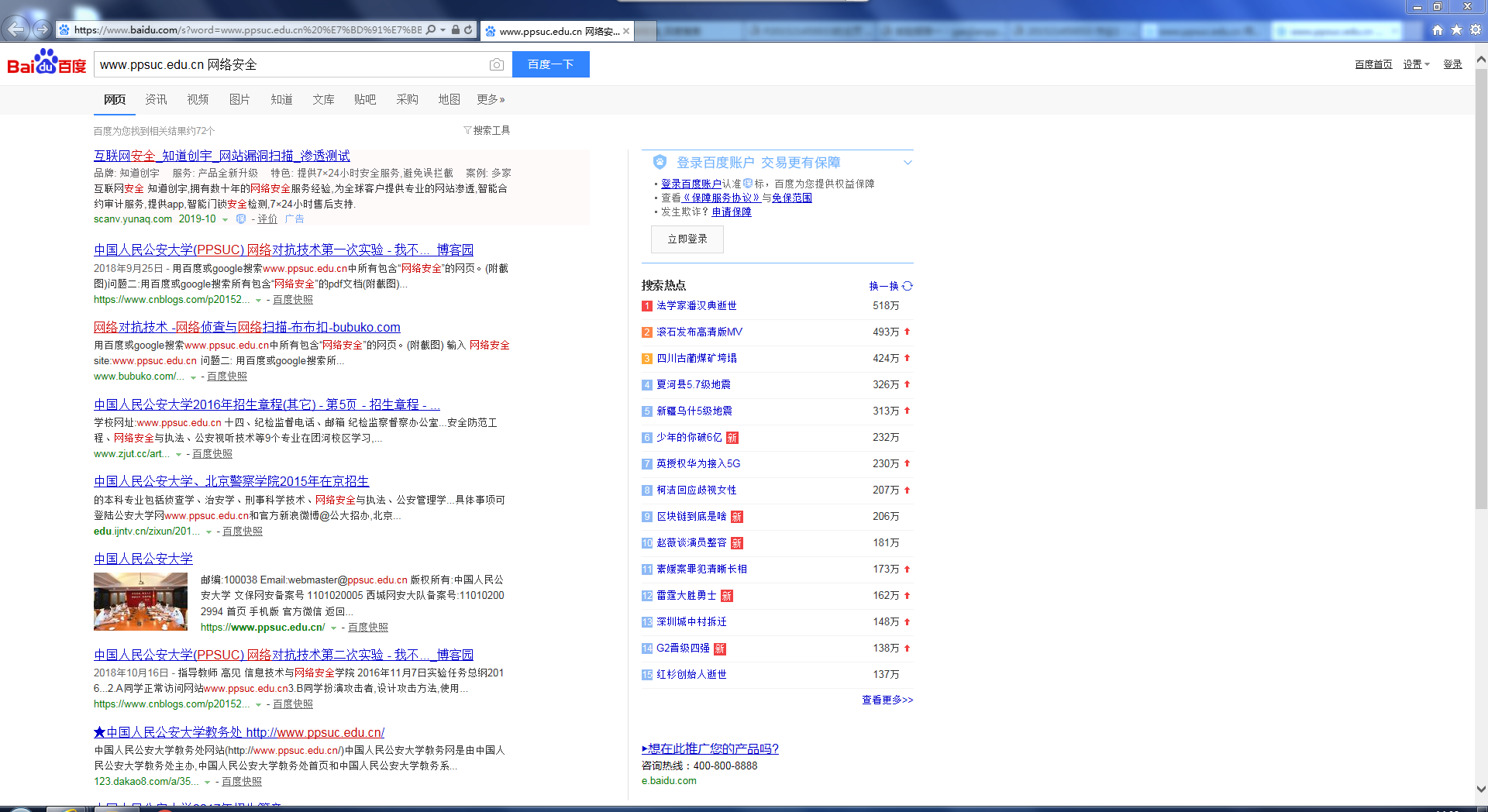Switch to the 资讯 search tab
This screenshot has width=1488, height=812.
156,99
